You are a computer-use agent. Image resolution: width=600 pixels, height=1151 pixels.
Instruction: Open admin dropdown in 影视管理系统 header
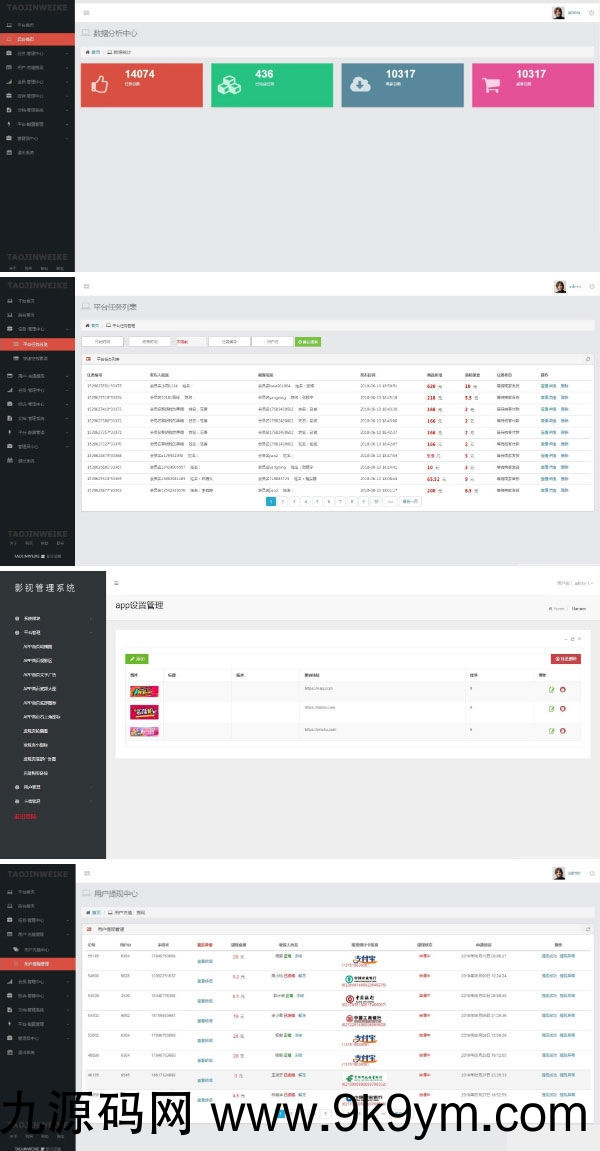(576, 582)
